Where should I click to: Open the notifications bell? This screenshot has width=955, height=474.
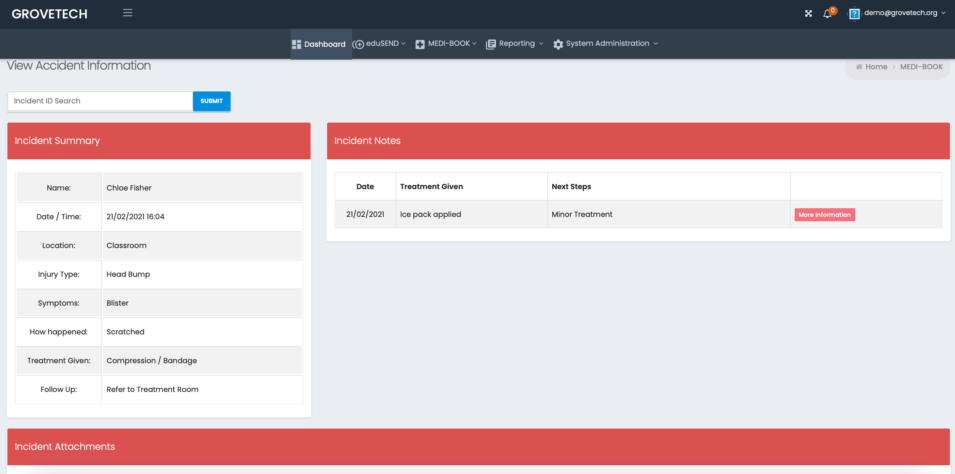point(828,13)
